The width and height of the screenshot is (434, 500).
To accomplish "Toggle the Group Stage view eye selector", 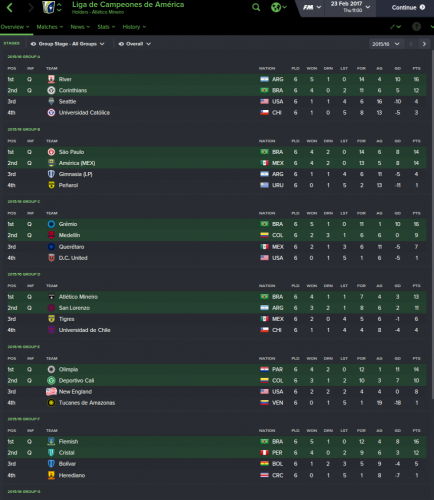I will (68, 44).
